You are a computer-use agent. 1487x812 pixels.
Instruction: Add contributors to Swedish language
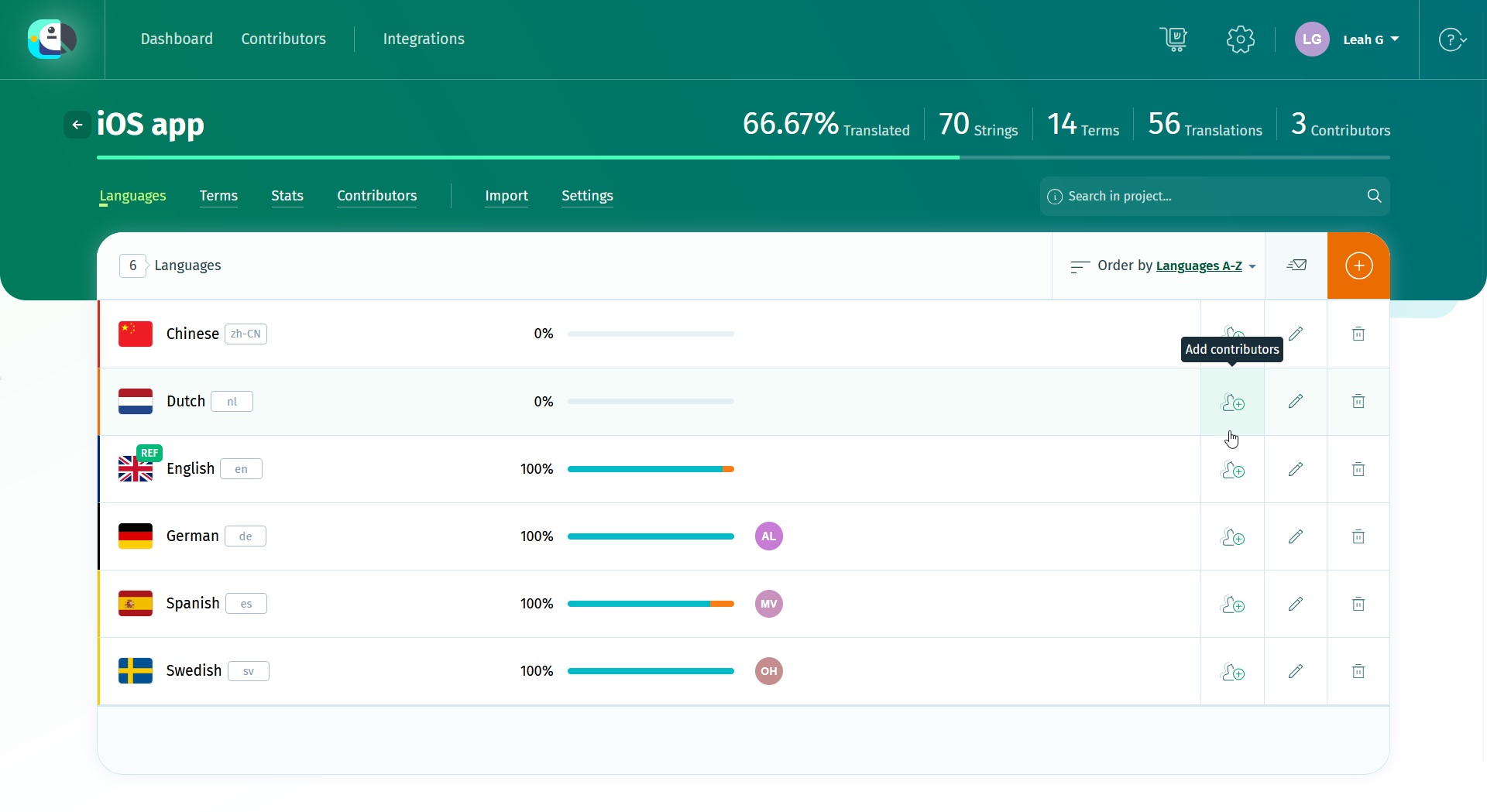(x=1232, y=671)
